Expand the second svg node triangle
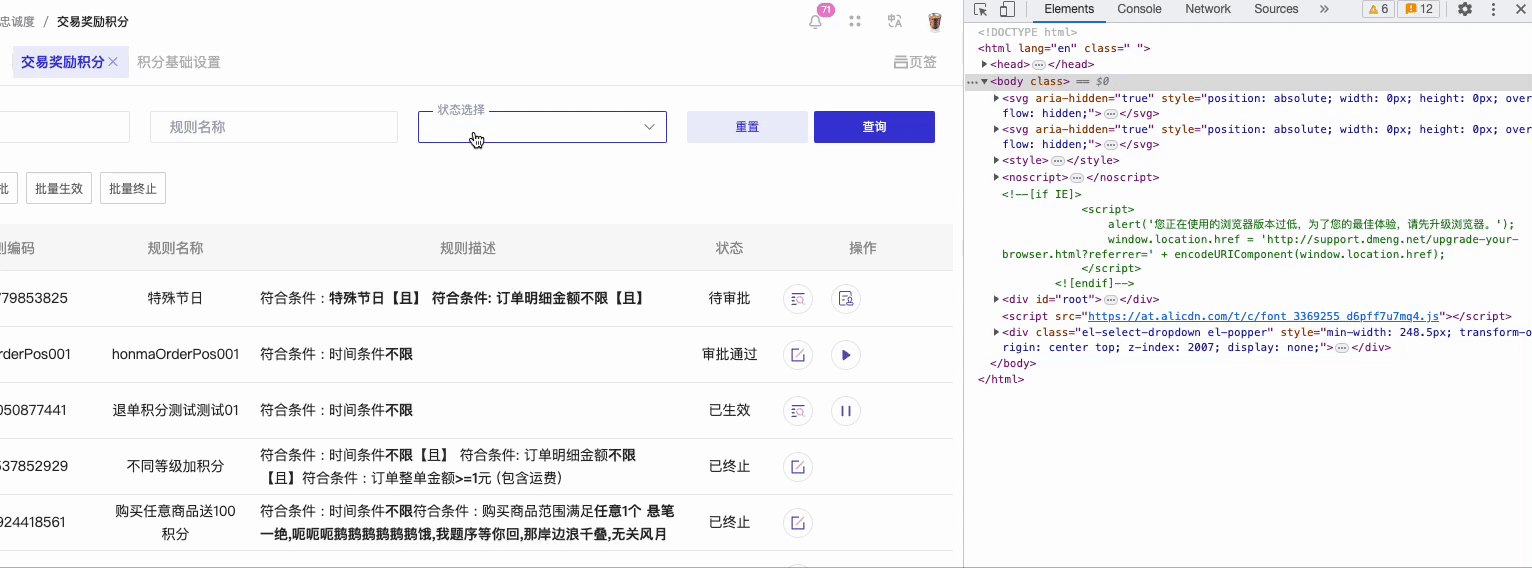This screenshot has height=568, width=1532. pyautogui.click(x=996, y=129)
